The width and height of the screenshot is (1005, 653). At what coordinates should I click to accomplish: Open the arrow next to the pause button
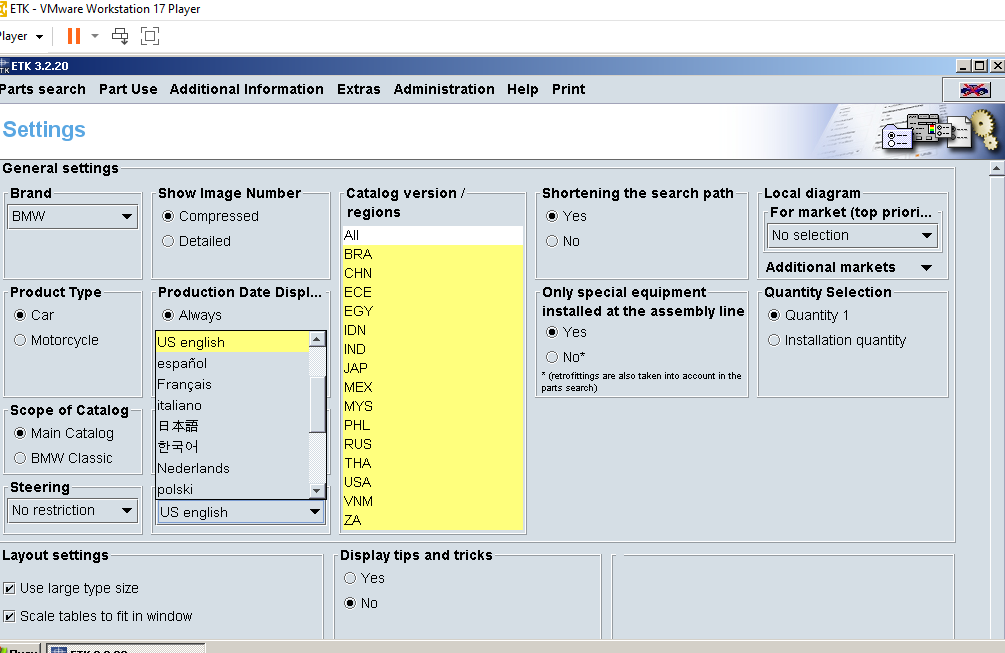pyautogui.click(x=95, y=36)
